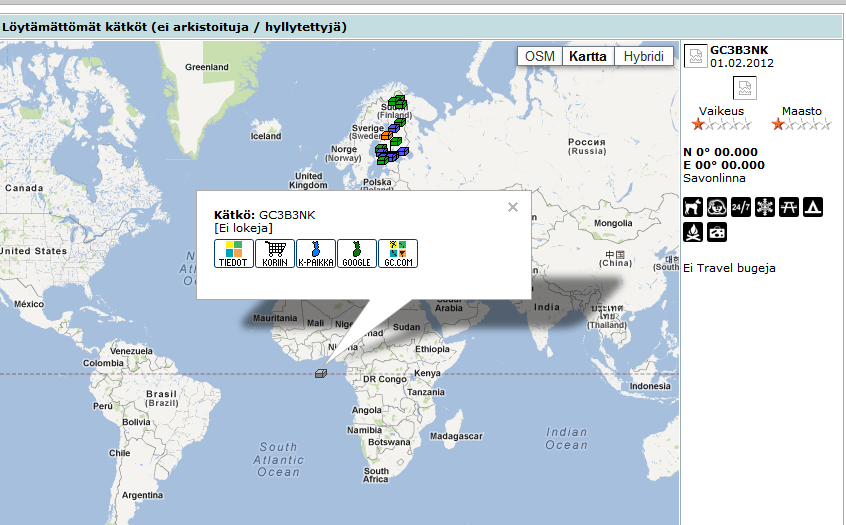Click the date 01.02.2012
Viewport: 846px width, 525px height.
[x=742, y=63]
